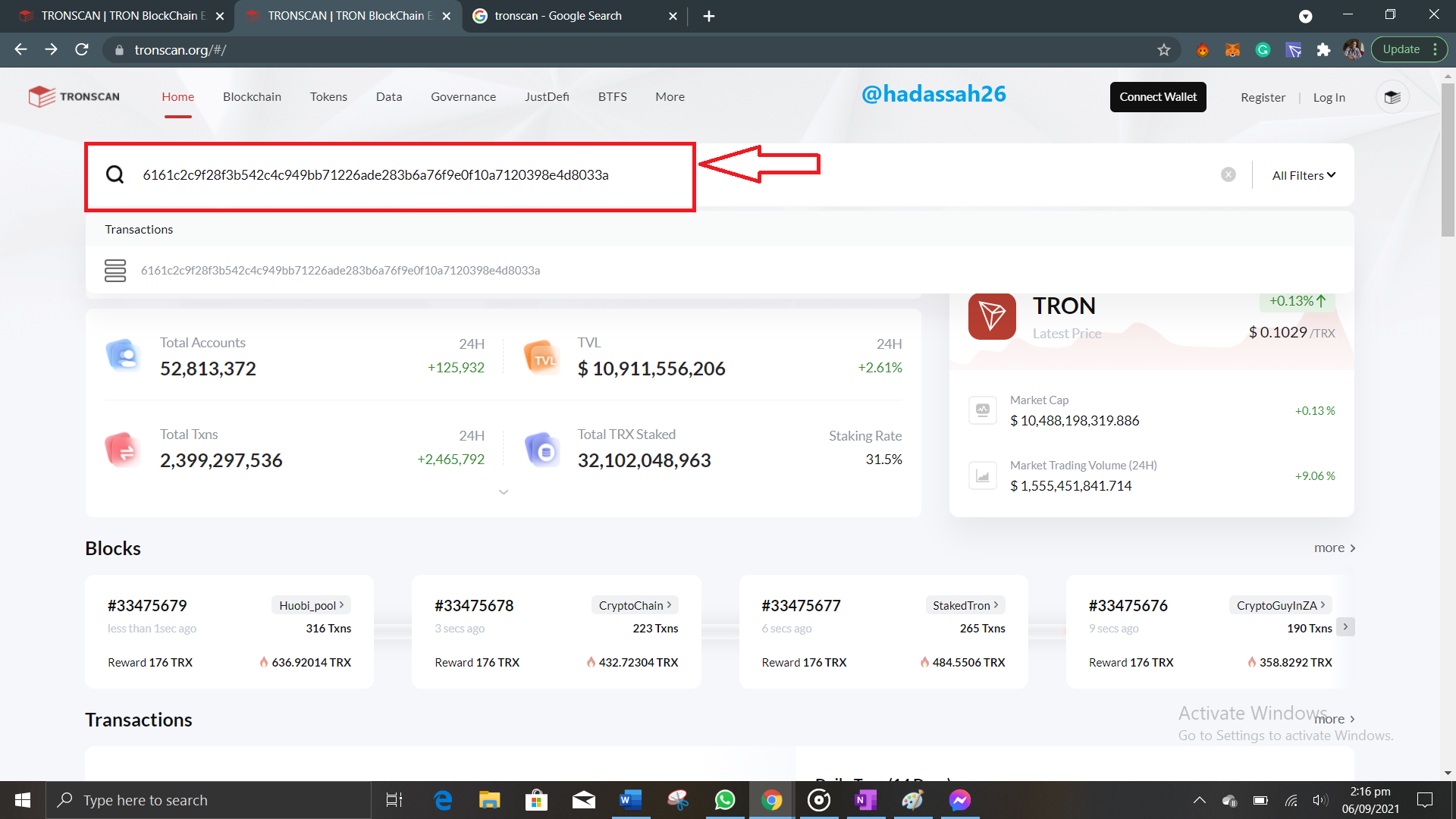Click the Log In link

pos(1329,98)
